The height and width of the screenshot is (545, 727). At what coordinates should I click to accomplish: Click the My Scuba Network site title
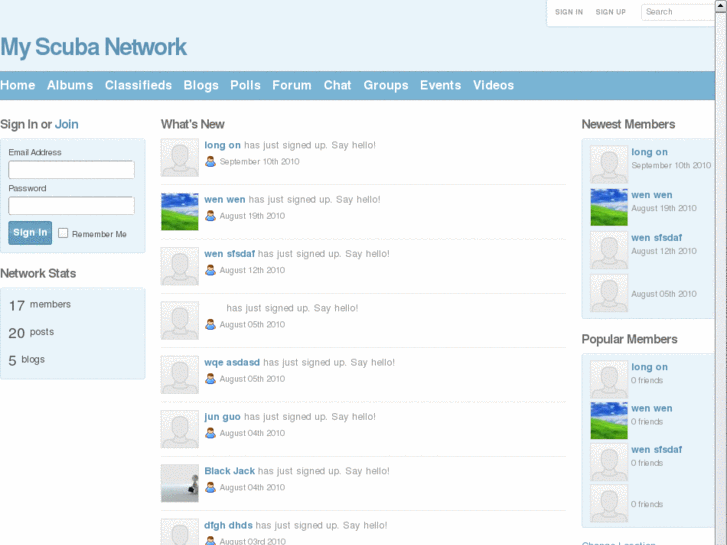point(93,47)
